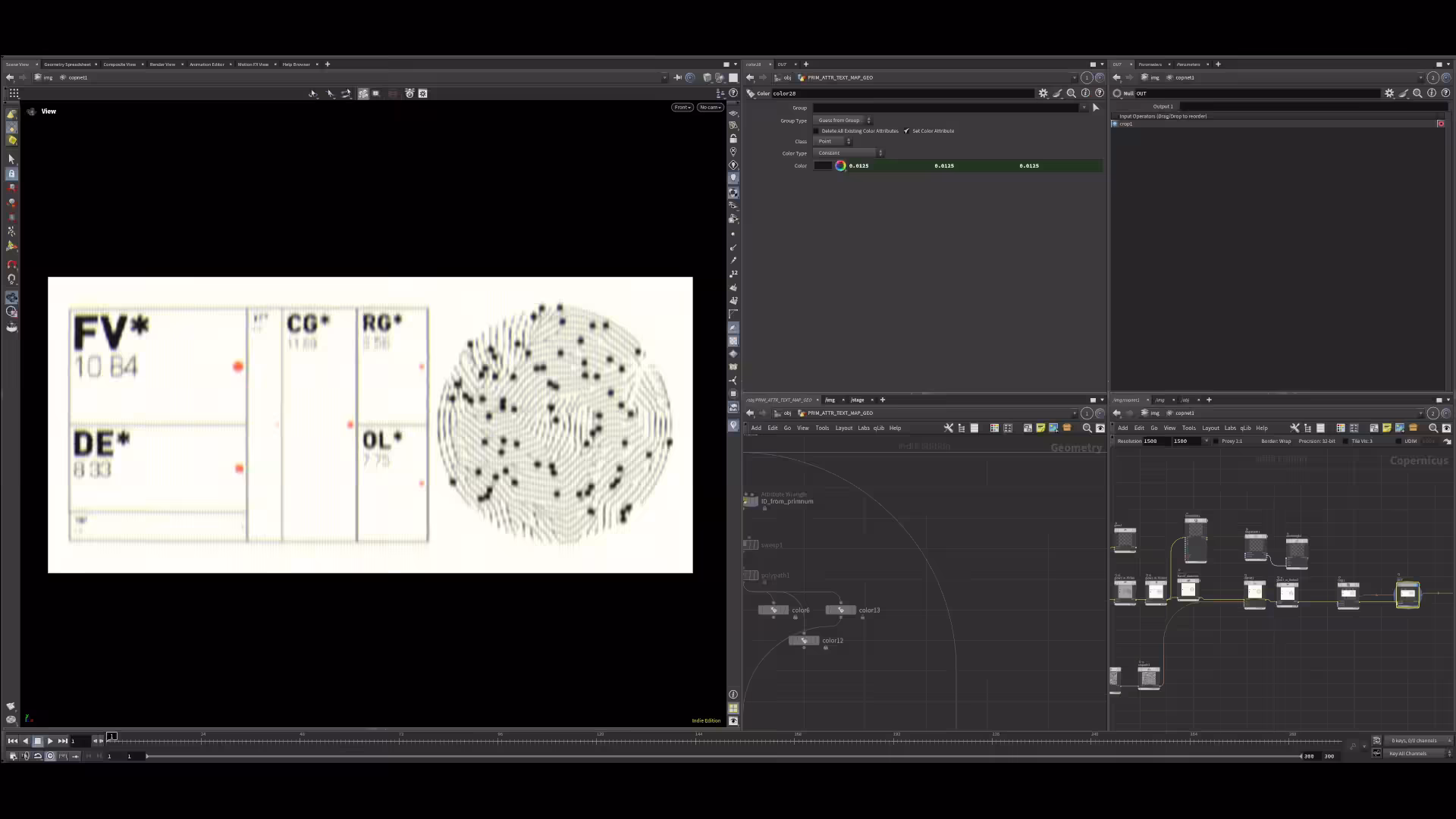Enable Delete All Existing Color Attributes checkbox
This screenshot has width=1456, height=819.
click(x=817, y=130)
